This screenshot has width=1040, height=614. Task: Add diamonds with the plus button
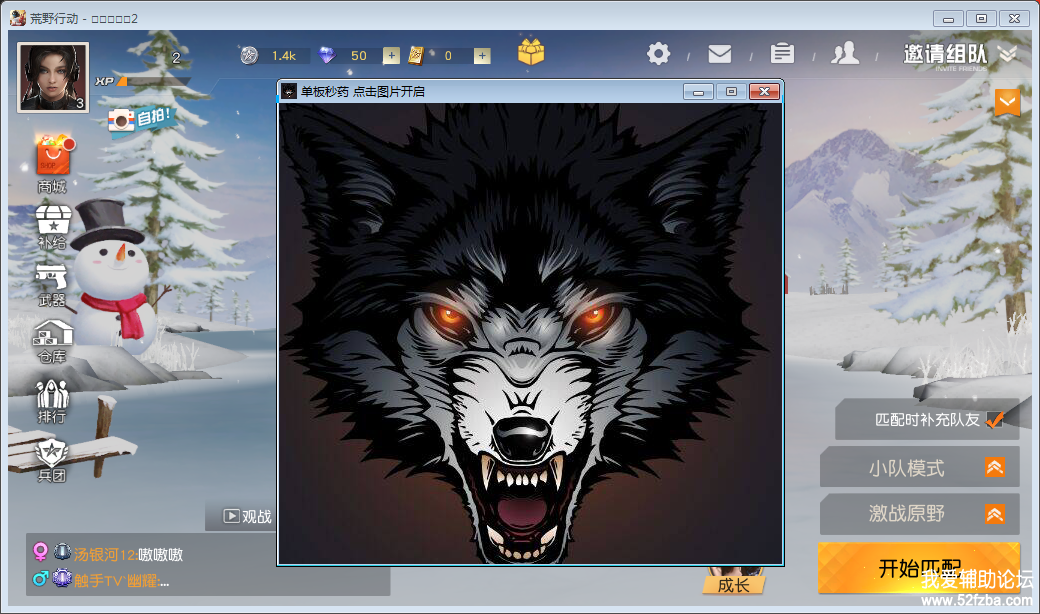coord(391,56)
